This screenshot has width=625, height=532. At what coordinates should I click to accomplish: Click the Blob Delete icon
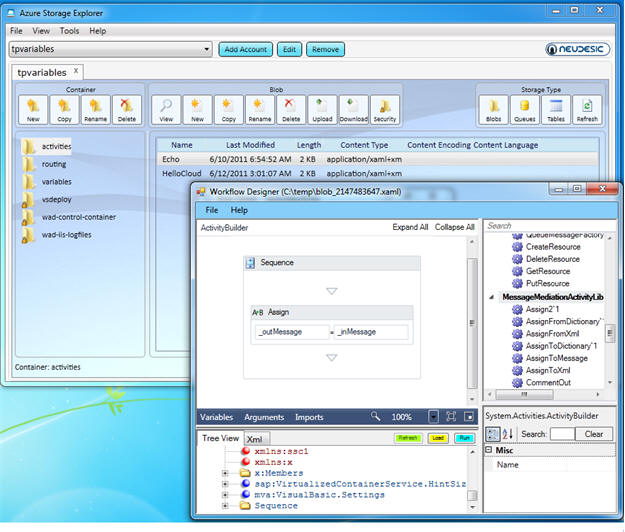(291, 110)
